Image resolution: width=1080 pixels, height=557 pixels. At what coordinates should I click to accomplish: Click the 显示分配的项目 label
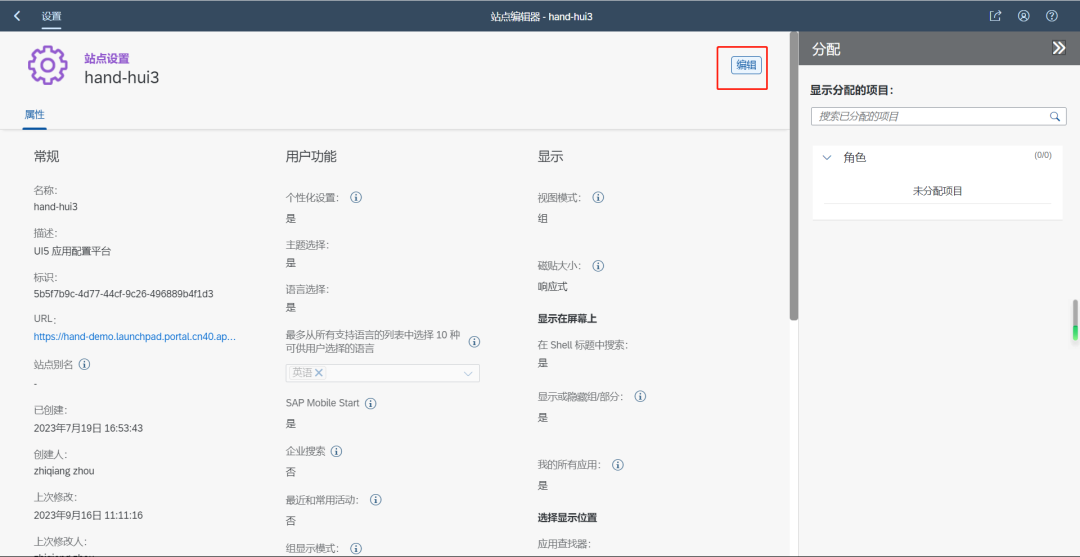(851, 90)
